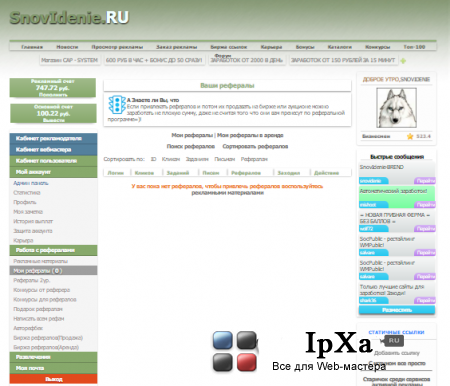The image size is (450, 386).
Task: Follow the ЗАРАБОТОК ОТ 2000 В ДЕНЬ link
Action: coord(247,60)
